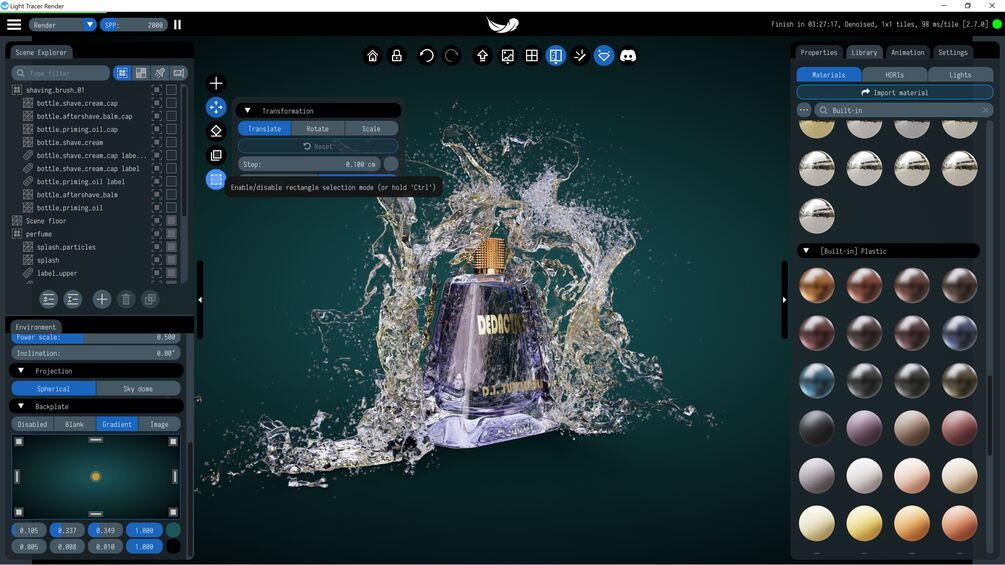Viewport: 1005px width, 565px height.
Task: Switch to Translate mode
Action: pyautogui.click(x=265, y=129)
